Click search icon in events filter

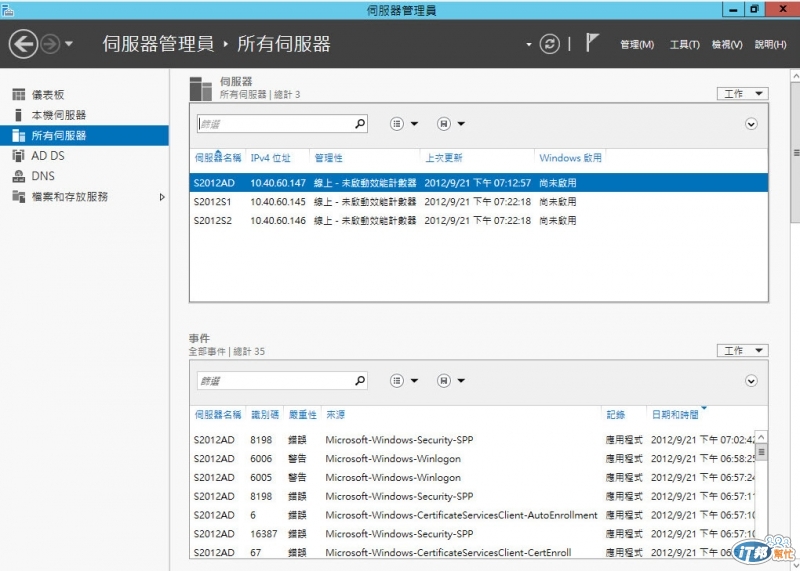pos(360,381)
